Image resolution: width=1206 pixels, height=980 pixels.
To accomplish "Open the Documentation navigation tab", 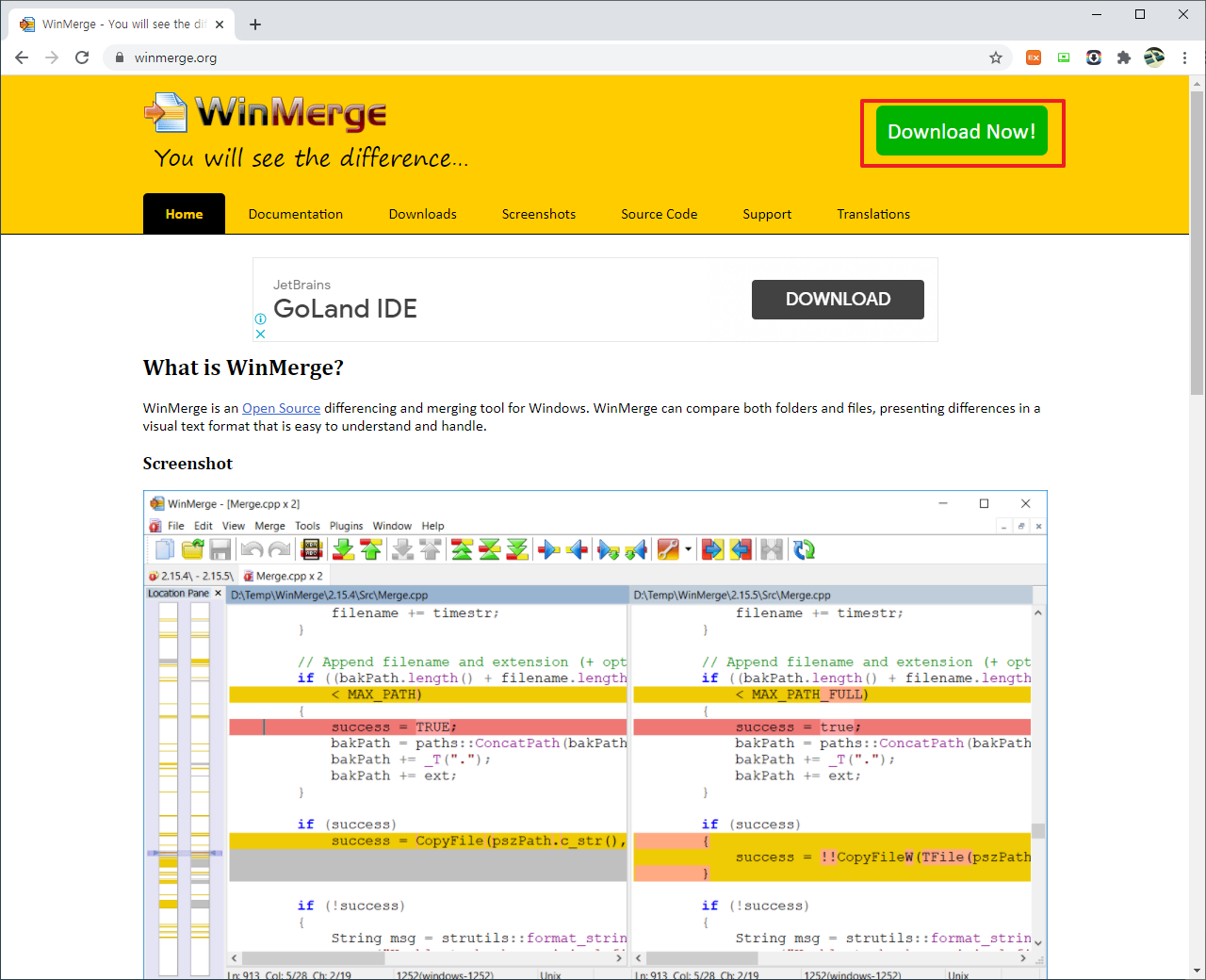I will [x=296, y=214].
